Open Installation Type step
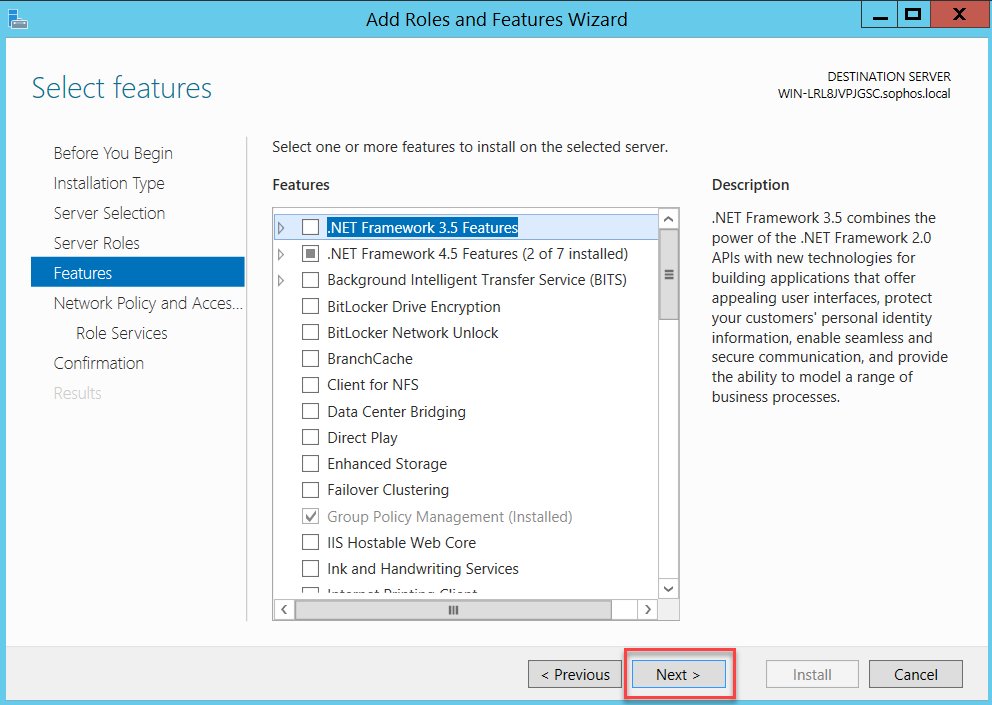 (109, 184)
